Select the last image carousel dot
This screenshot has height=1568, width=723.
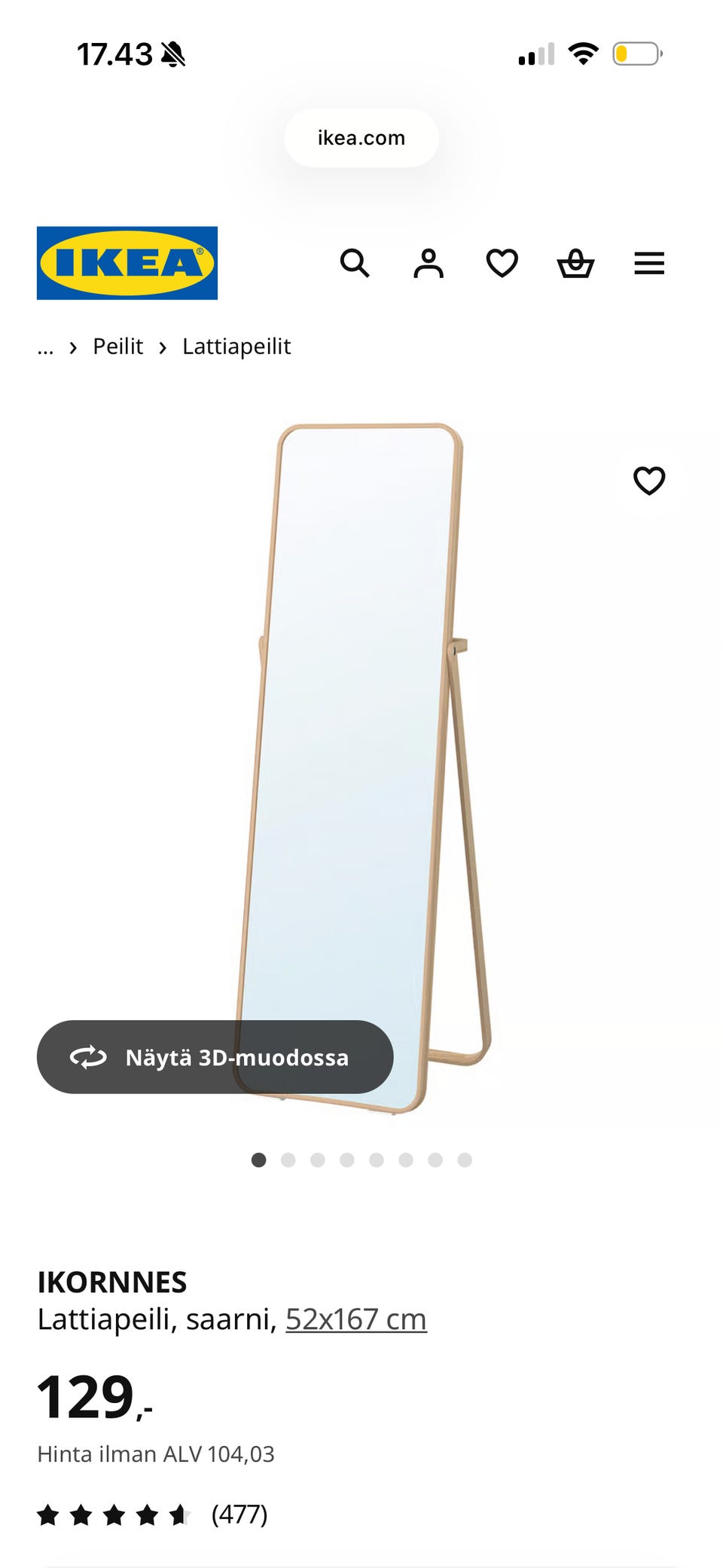tap(465, 1160)
